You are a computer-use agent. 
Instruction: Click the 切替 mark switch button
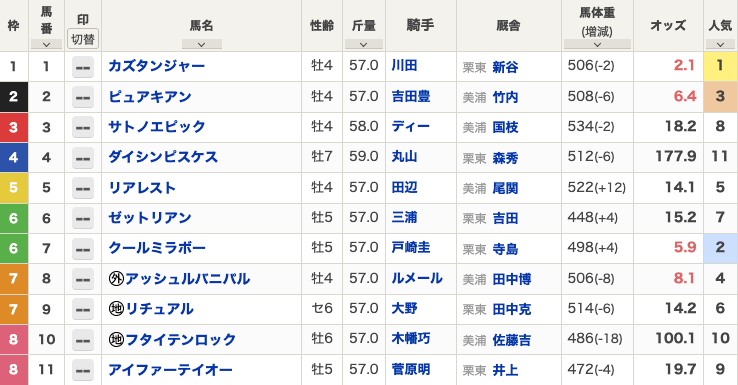[83, 39]
